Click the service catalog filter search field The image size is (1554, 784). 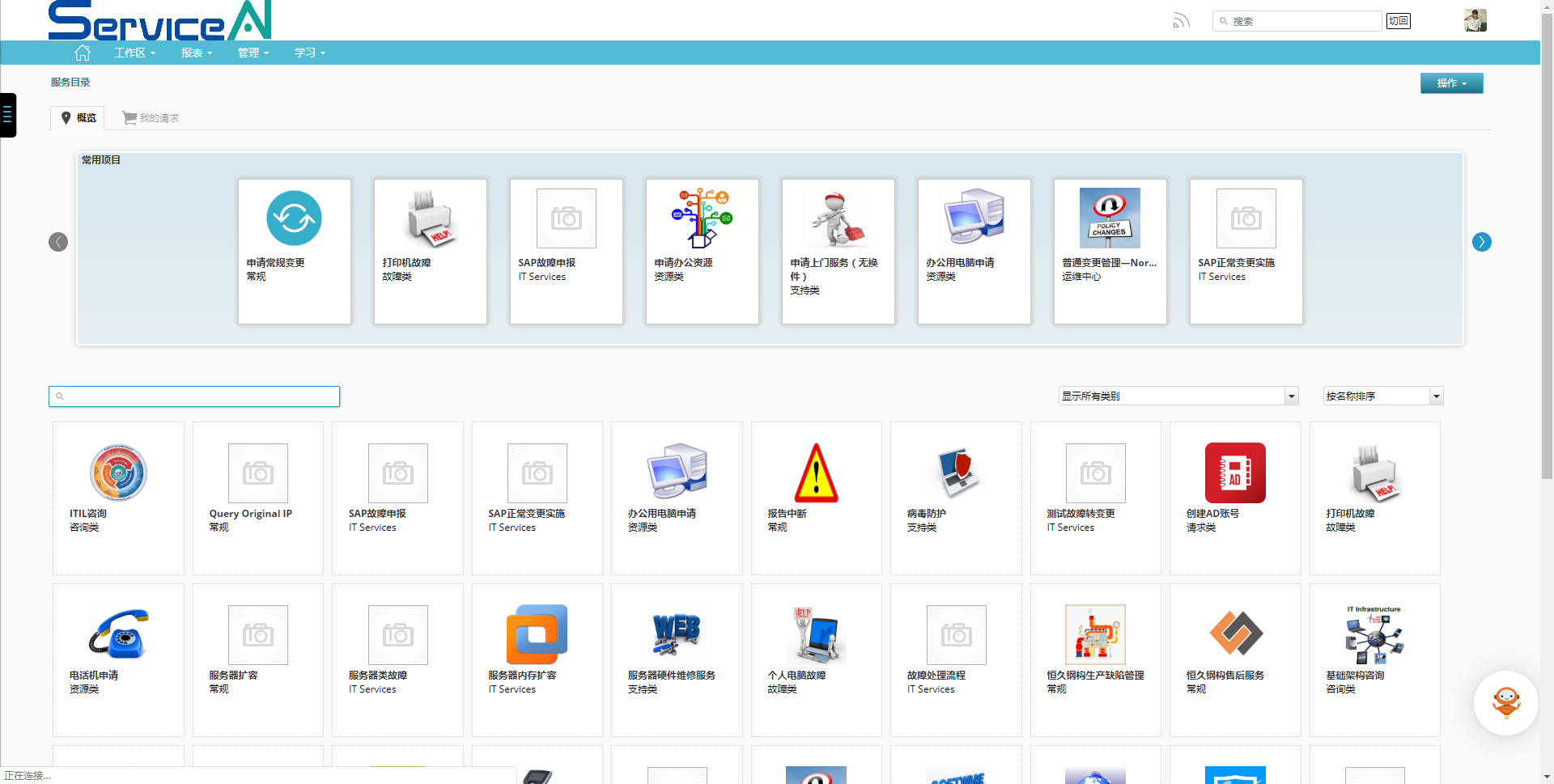(x=194, y=396)
